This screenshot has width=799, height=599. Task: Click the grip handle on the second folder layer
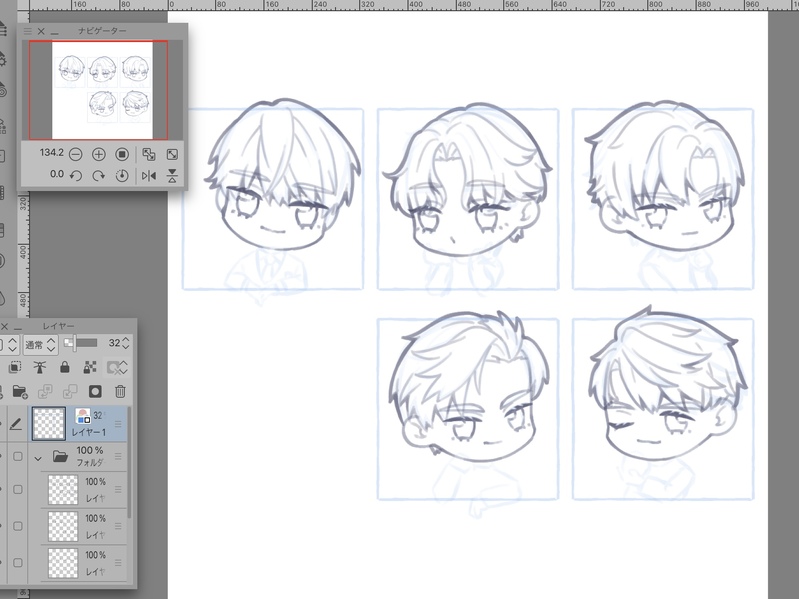(118, 526)
